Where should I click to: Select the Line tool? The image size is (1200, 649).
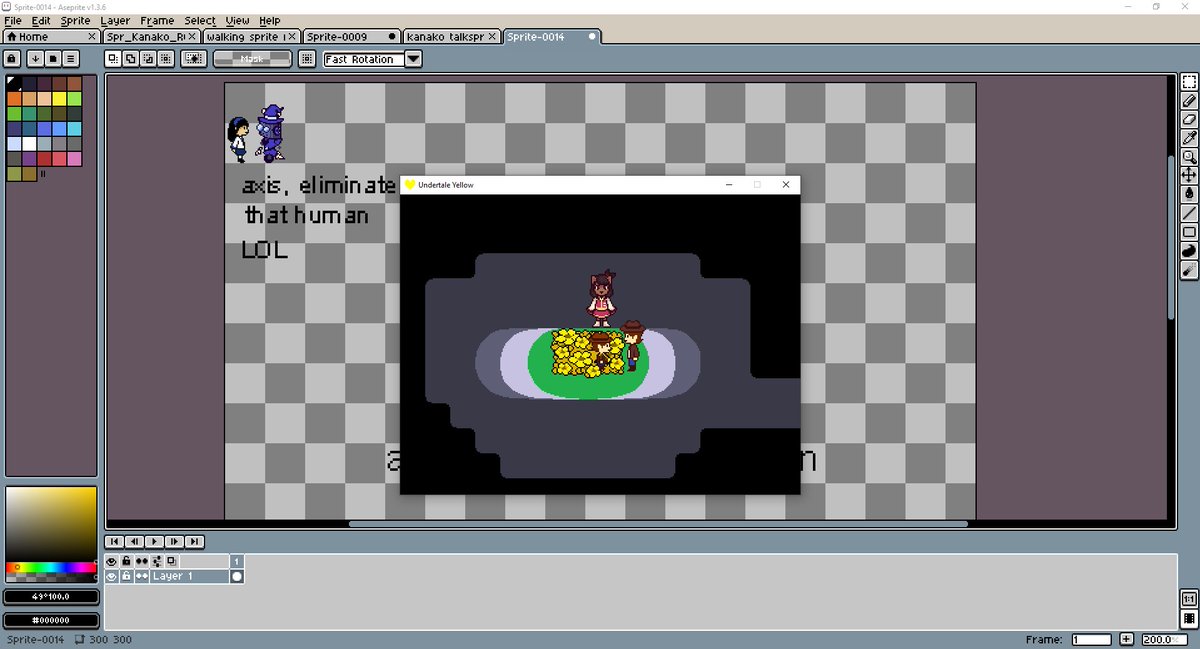click(1189, 212)
